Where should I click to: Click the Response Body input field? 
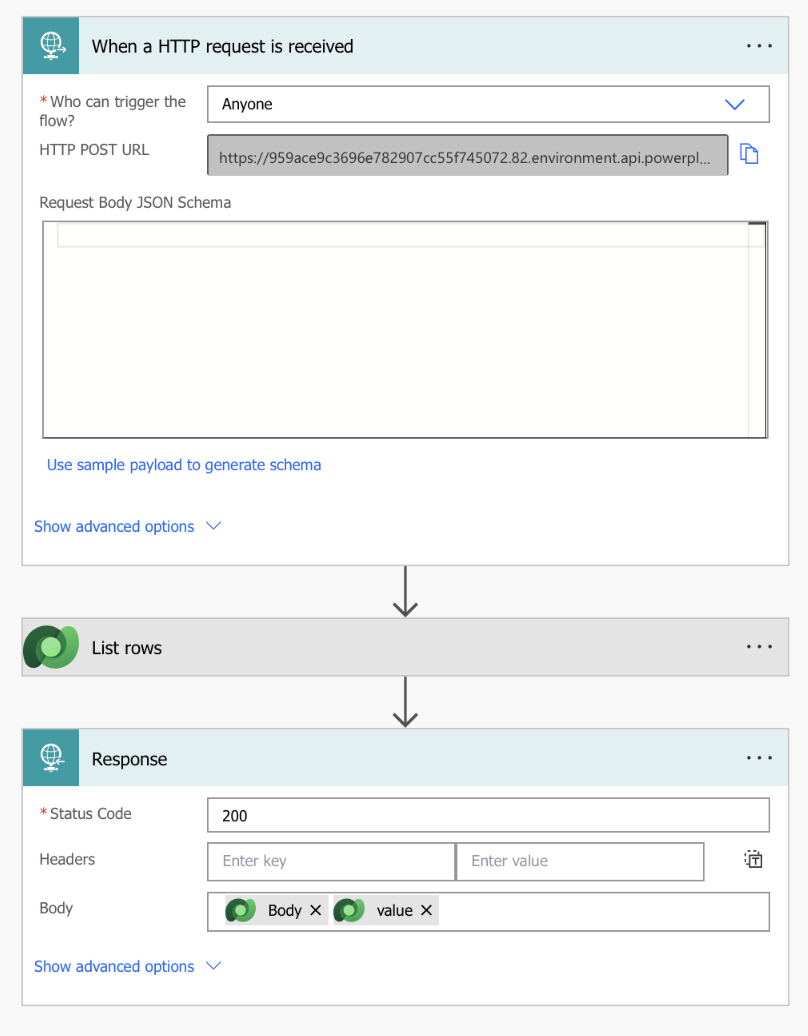(488, 912)
